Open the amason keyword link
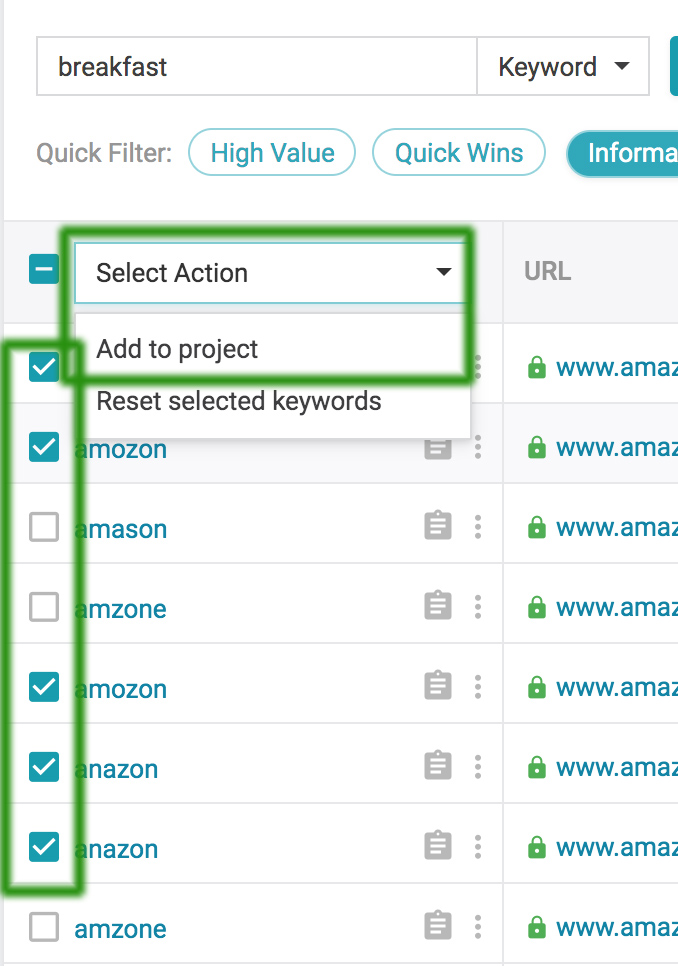Viewport: 678px width, 966px height. coord(121,529)
